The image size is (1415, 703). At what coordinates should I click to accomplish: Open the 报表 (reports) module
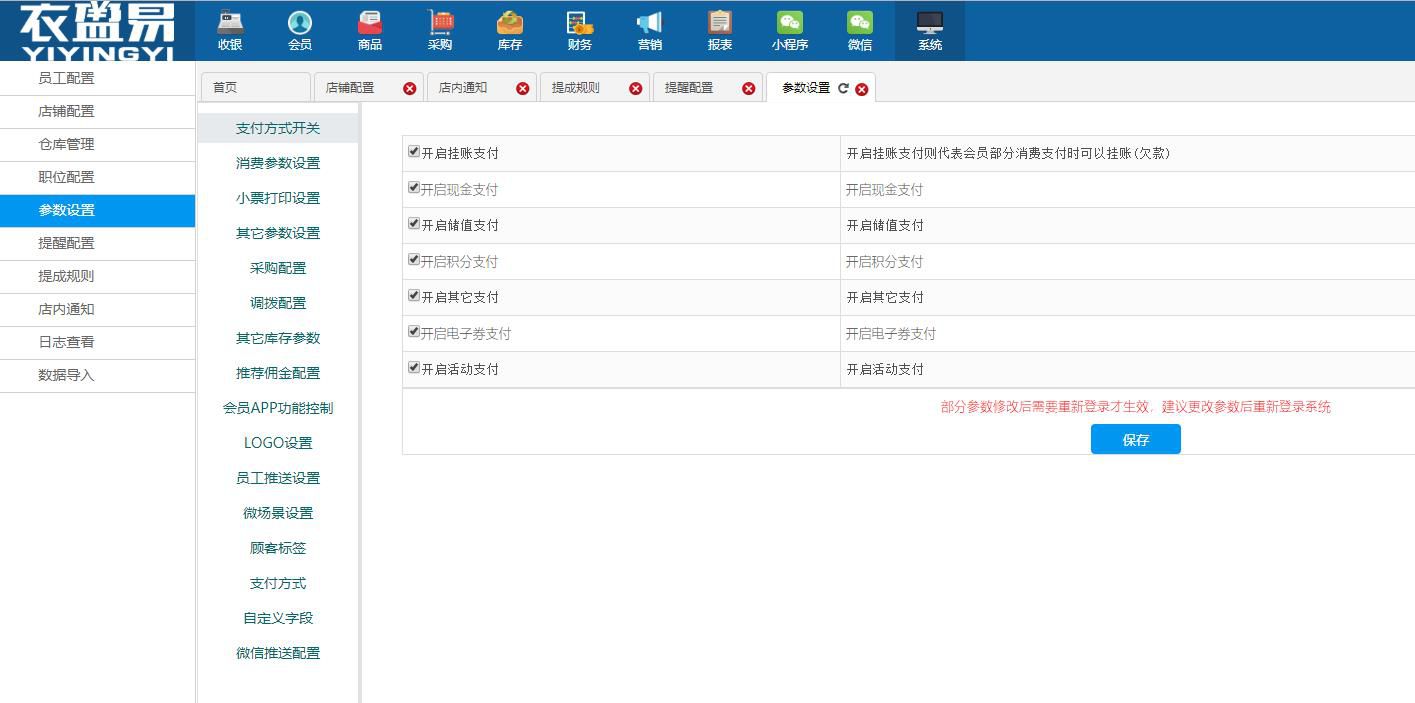(x=719, y=30)
